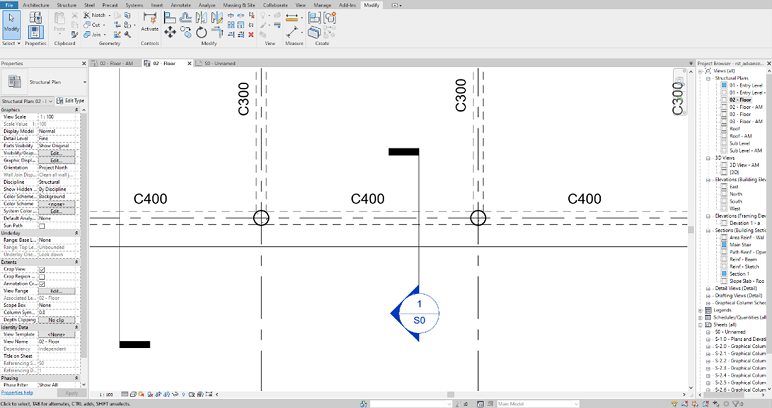Expand the Join geometry dropdown arrow
Image resolution: width=772 pixels, height=408 pixels.
pos(105,34)
